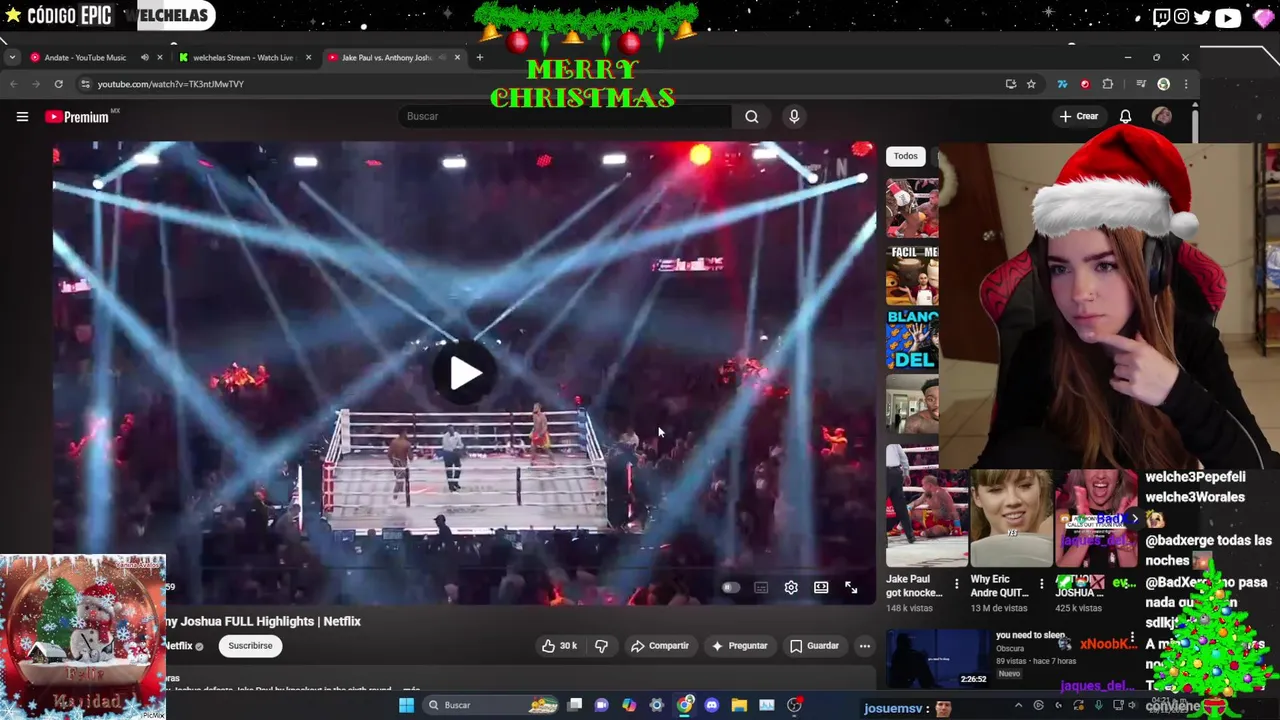Open 'you need to sleep' video thumbnail

[x=938, y=658]
